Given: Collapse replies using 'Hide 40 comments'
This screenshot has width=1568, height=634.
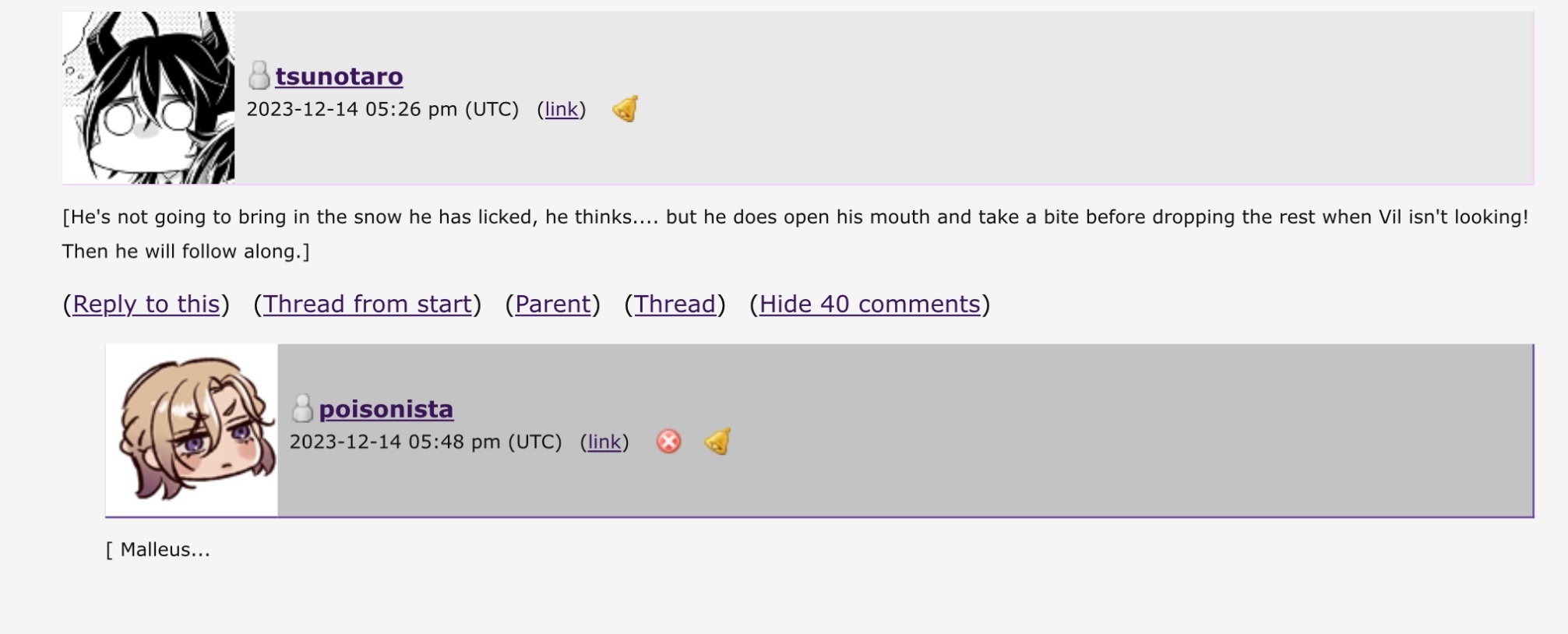Looking at the screenshot, I should 869,304.
